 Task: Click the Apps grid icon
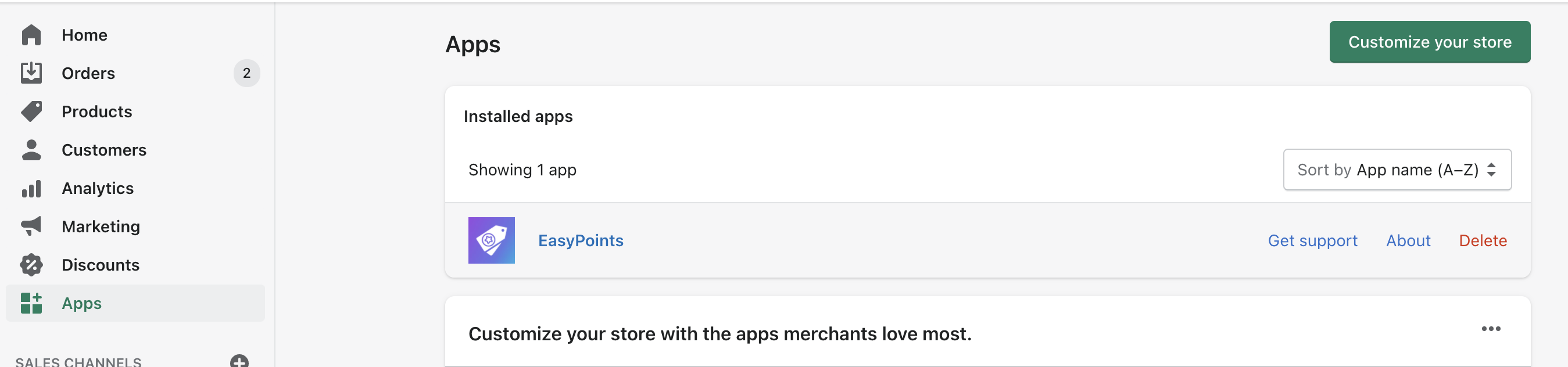(31, 303)
